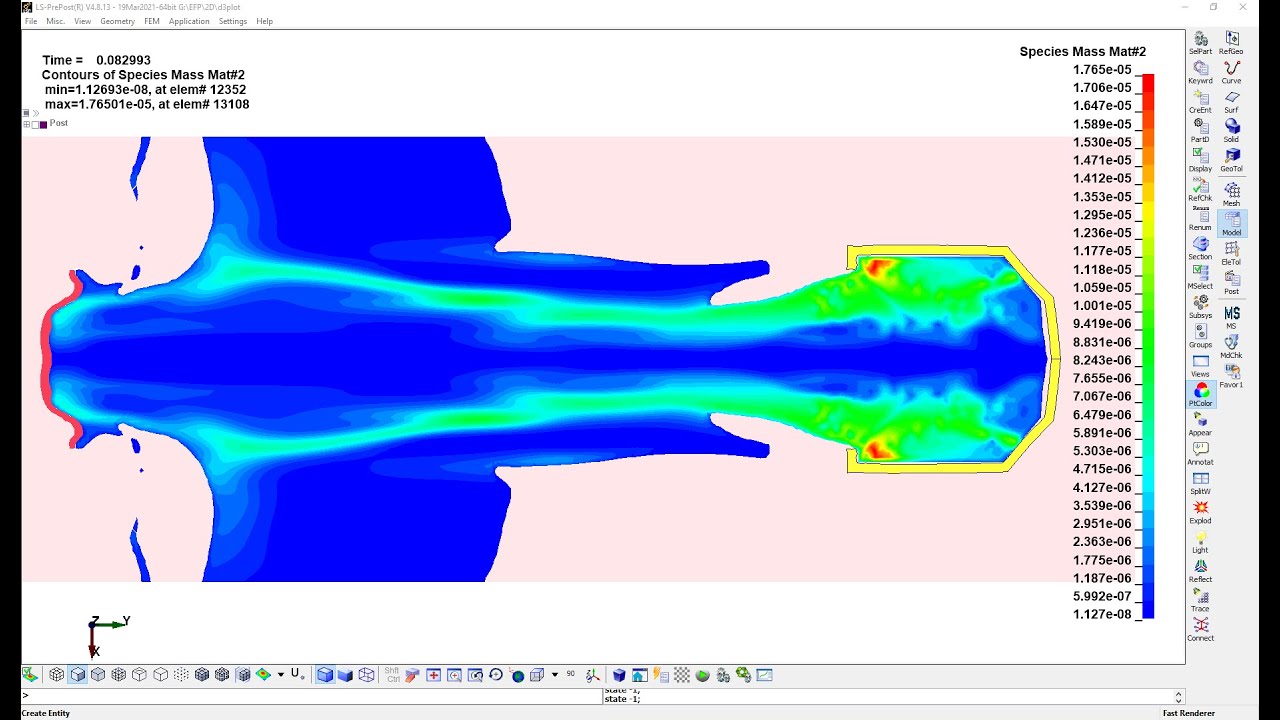
Task: Open the RefGeo reference geometry tool
Action: pos(1231,43)
